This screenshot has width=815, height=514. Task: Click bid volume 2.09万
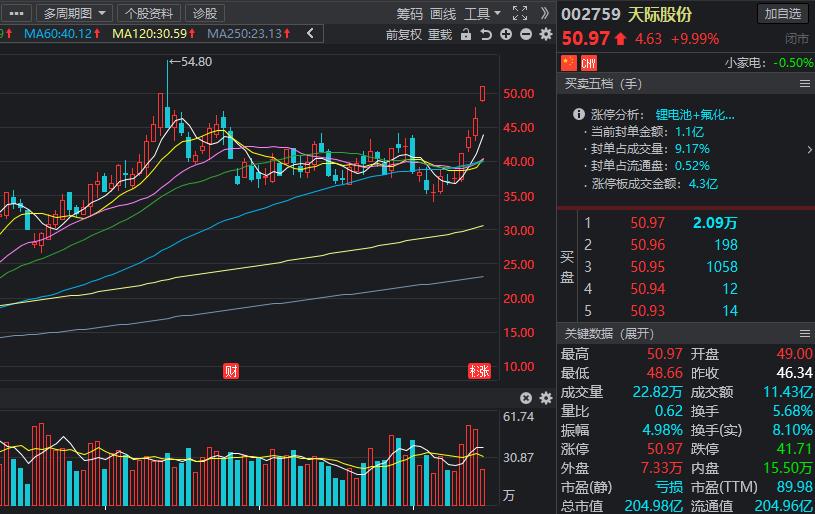tap(715, 223)
